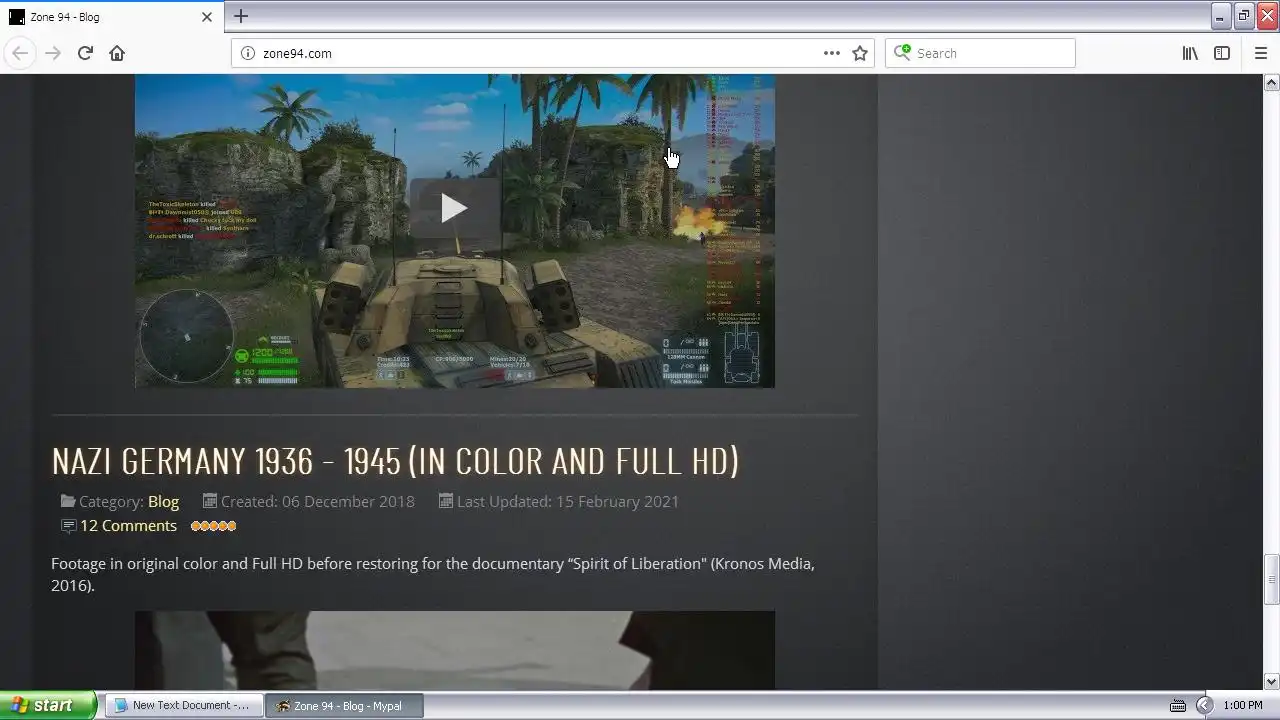Open the Windows start menu

[x=48, y=705]
